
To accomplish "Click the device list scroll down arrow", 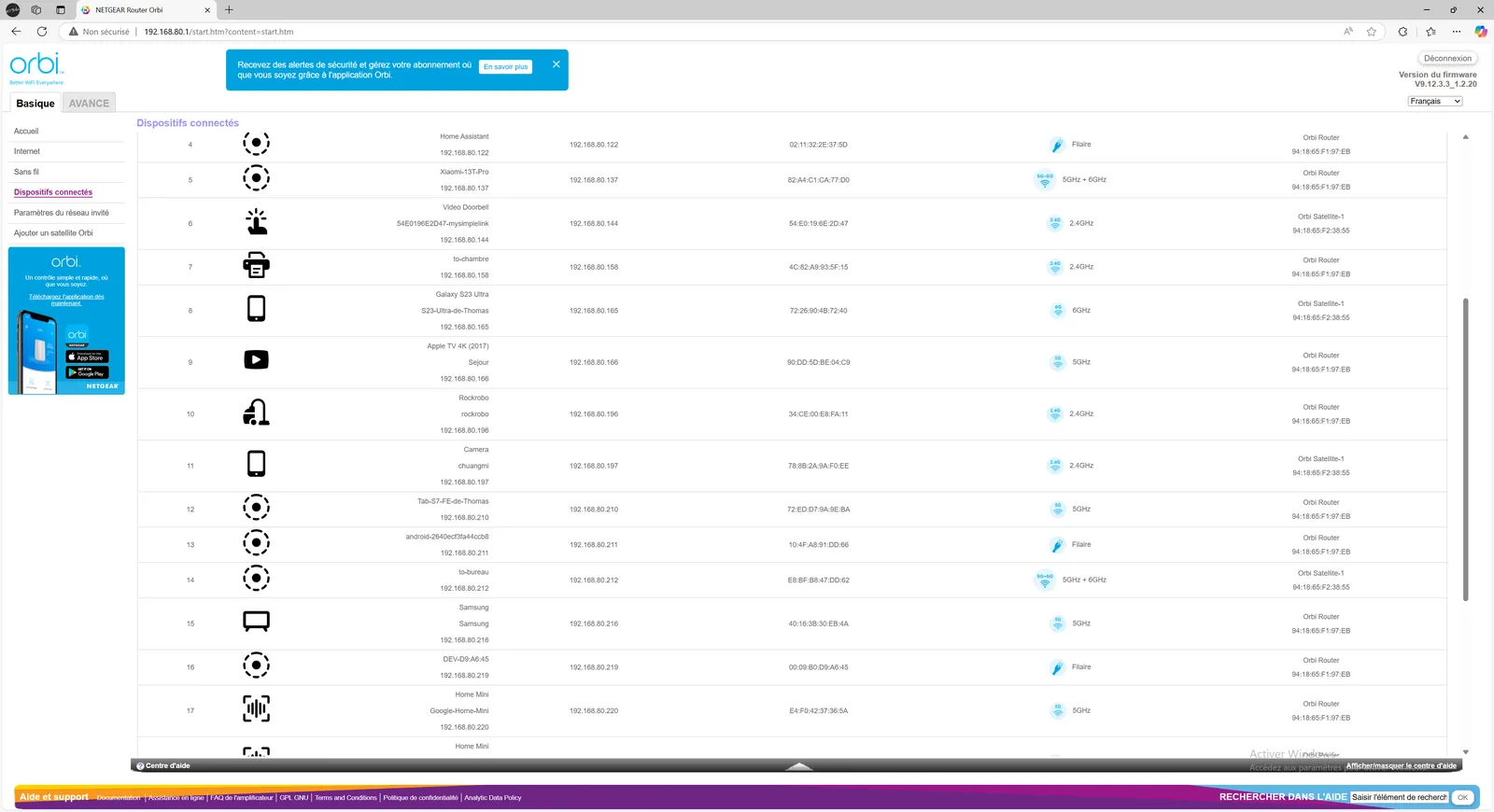I will pos(1465,751).
